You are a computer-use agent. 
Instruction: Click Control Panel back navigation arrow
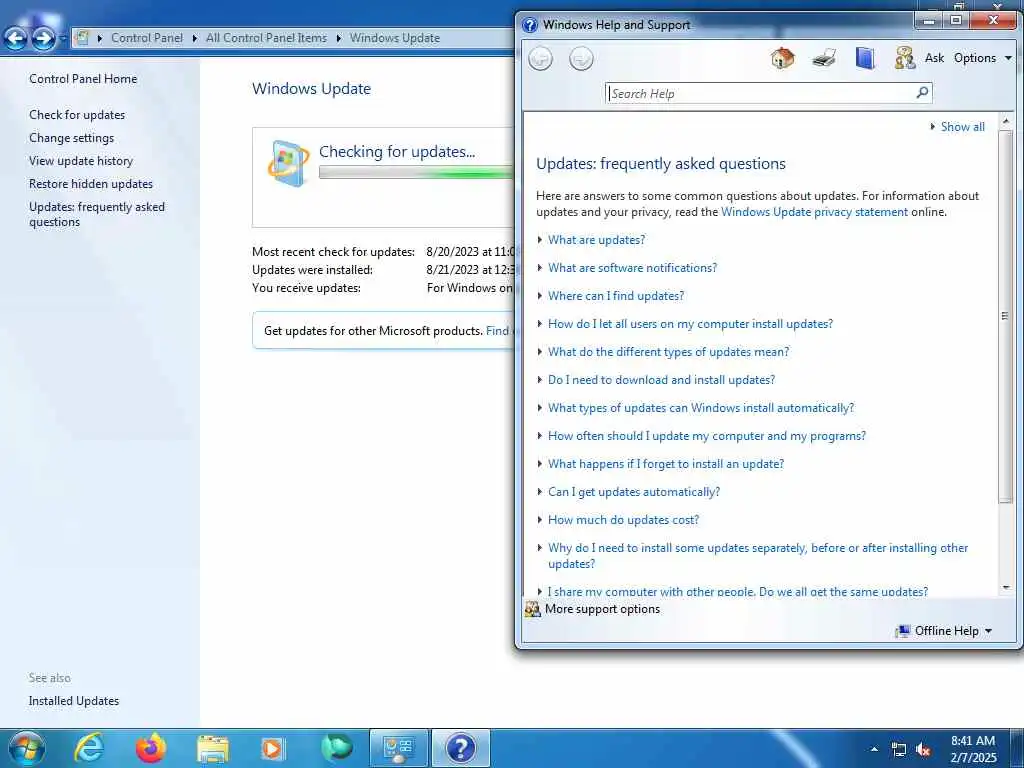[x=16, y=38]
